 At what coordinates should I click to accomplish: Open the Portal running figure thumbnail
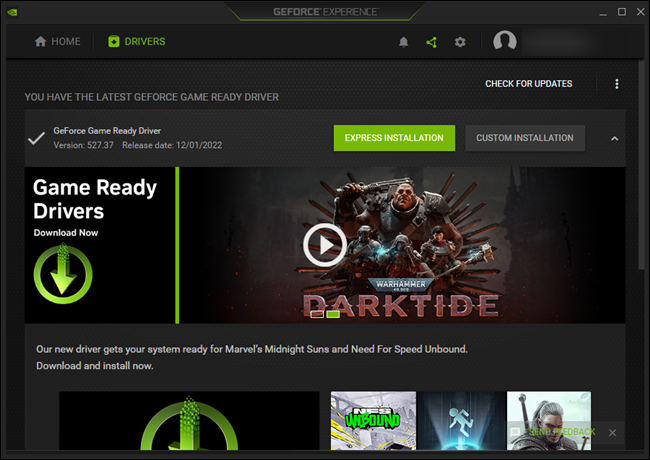coord(461,421)
